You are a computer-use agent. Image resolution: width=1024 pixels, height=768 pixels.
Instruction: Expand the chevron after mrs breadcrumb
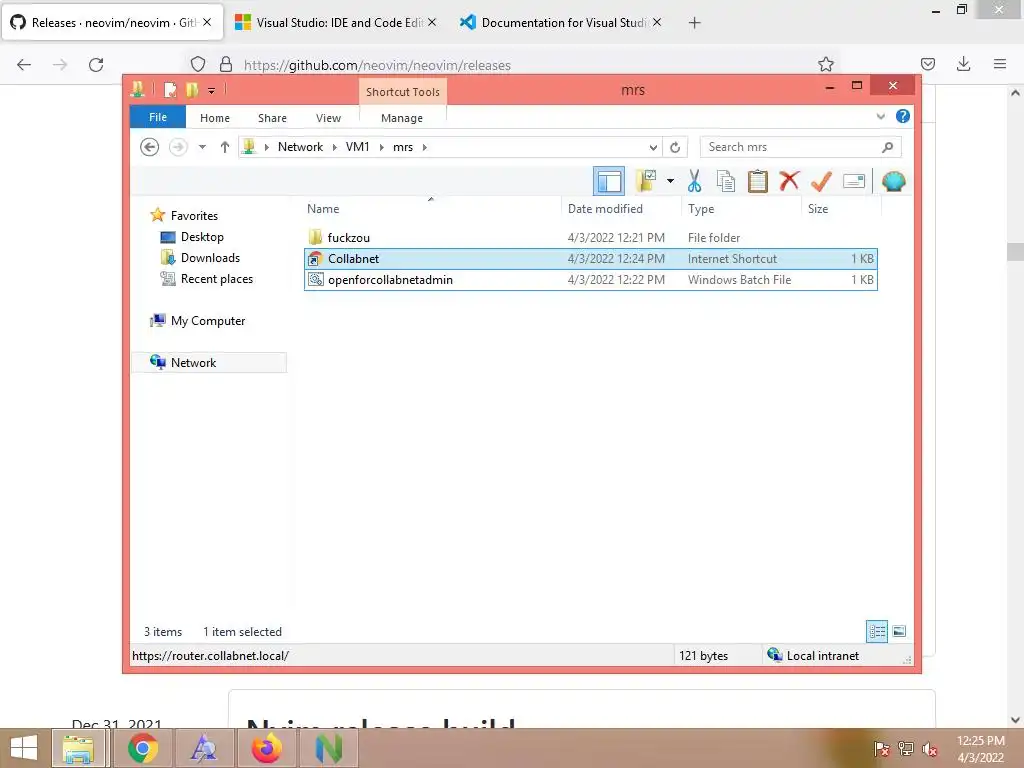pos(424,147)
